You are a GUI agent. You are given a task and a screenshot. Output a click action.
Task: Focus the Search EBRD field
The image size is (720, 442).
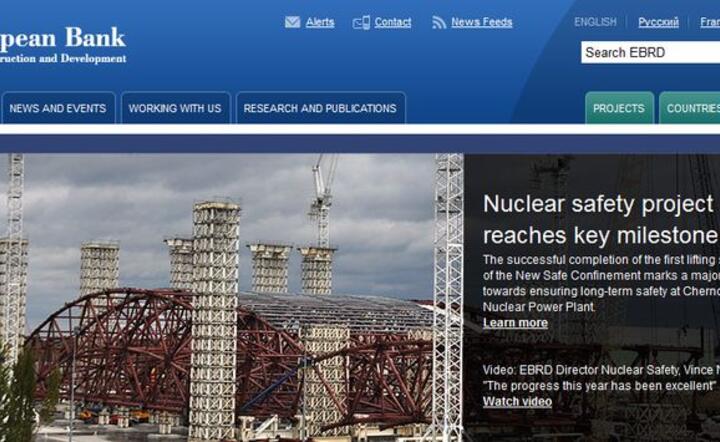tap(650, 52)
